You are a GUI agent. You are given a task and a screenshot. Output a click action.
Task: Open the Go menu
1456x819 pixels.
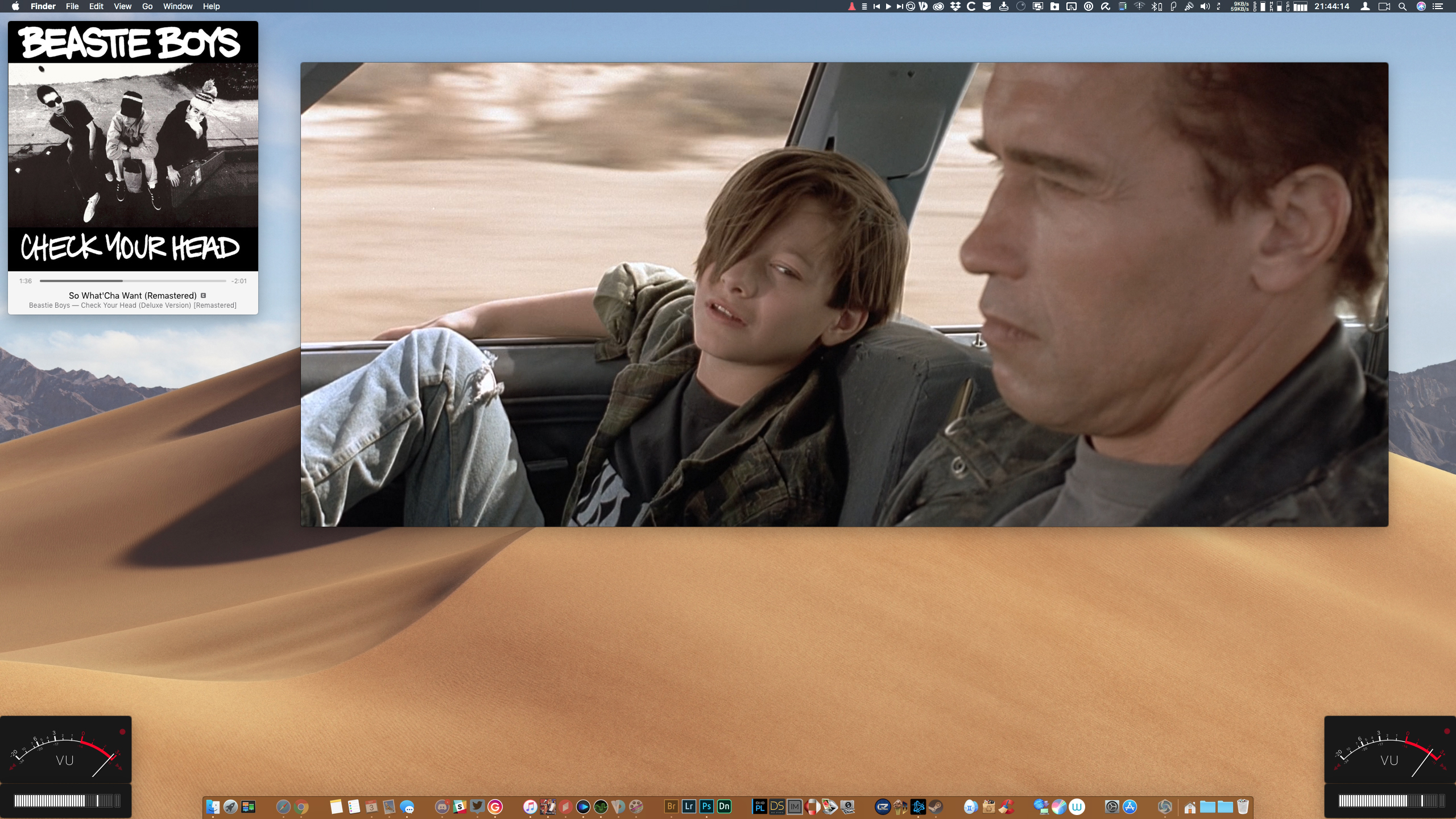(x=147, y=6)
